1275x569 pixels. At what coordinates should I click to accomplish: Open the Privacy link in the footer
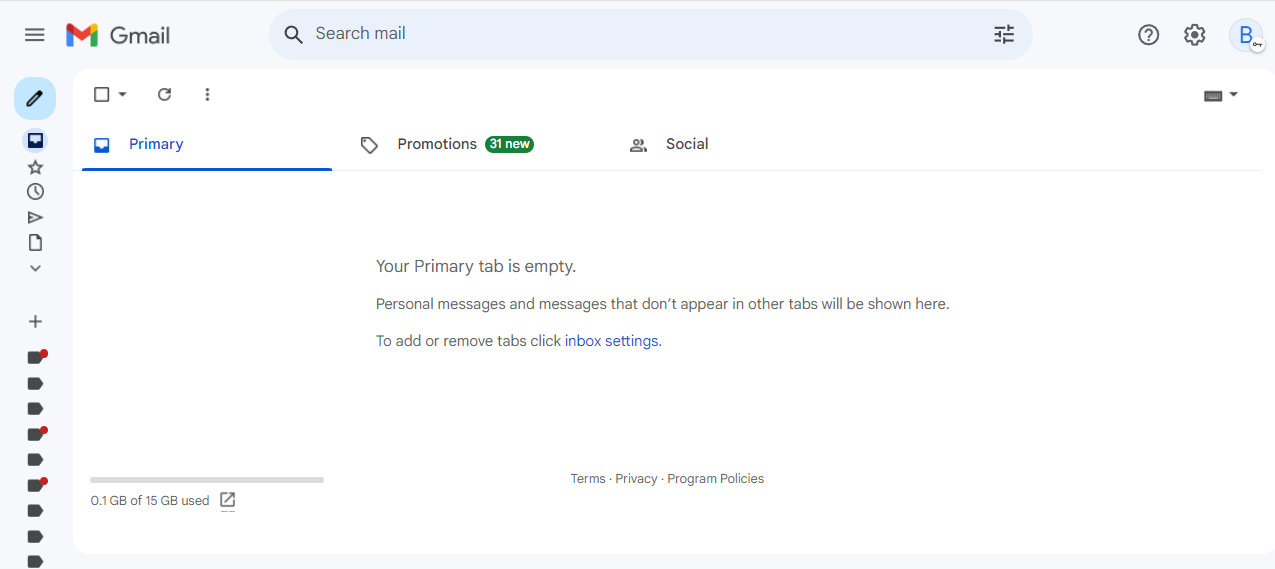(x=636, y=479)
